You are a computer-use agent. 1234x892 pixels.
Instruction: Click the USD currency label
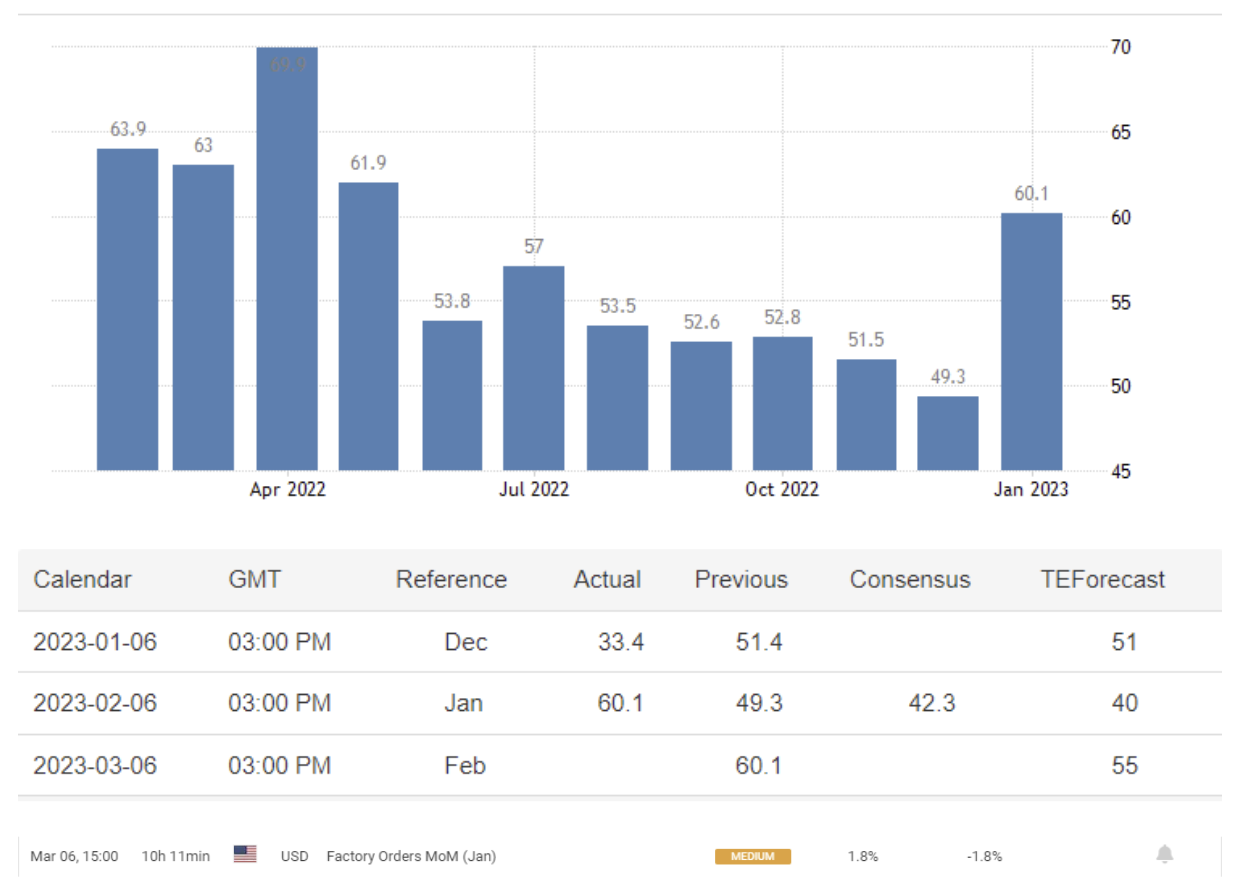[x=294, y=856]
